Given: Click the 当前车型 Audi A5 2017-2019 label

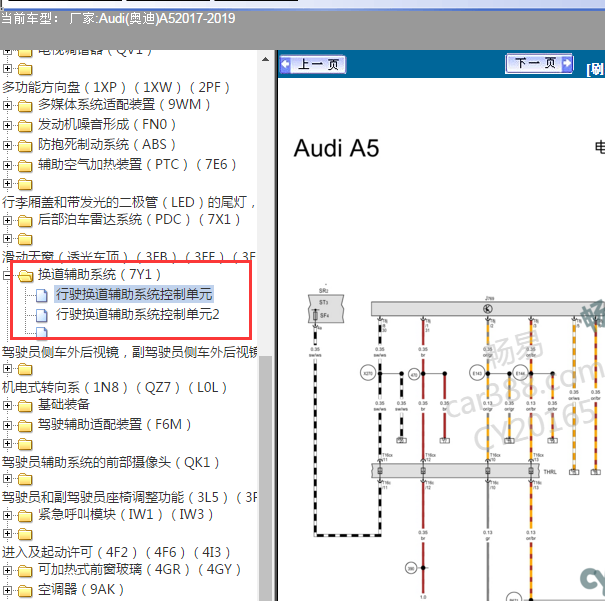Looking at the screenshot, I should [118, 19].
